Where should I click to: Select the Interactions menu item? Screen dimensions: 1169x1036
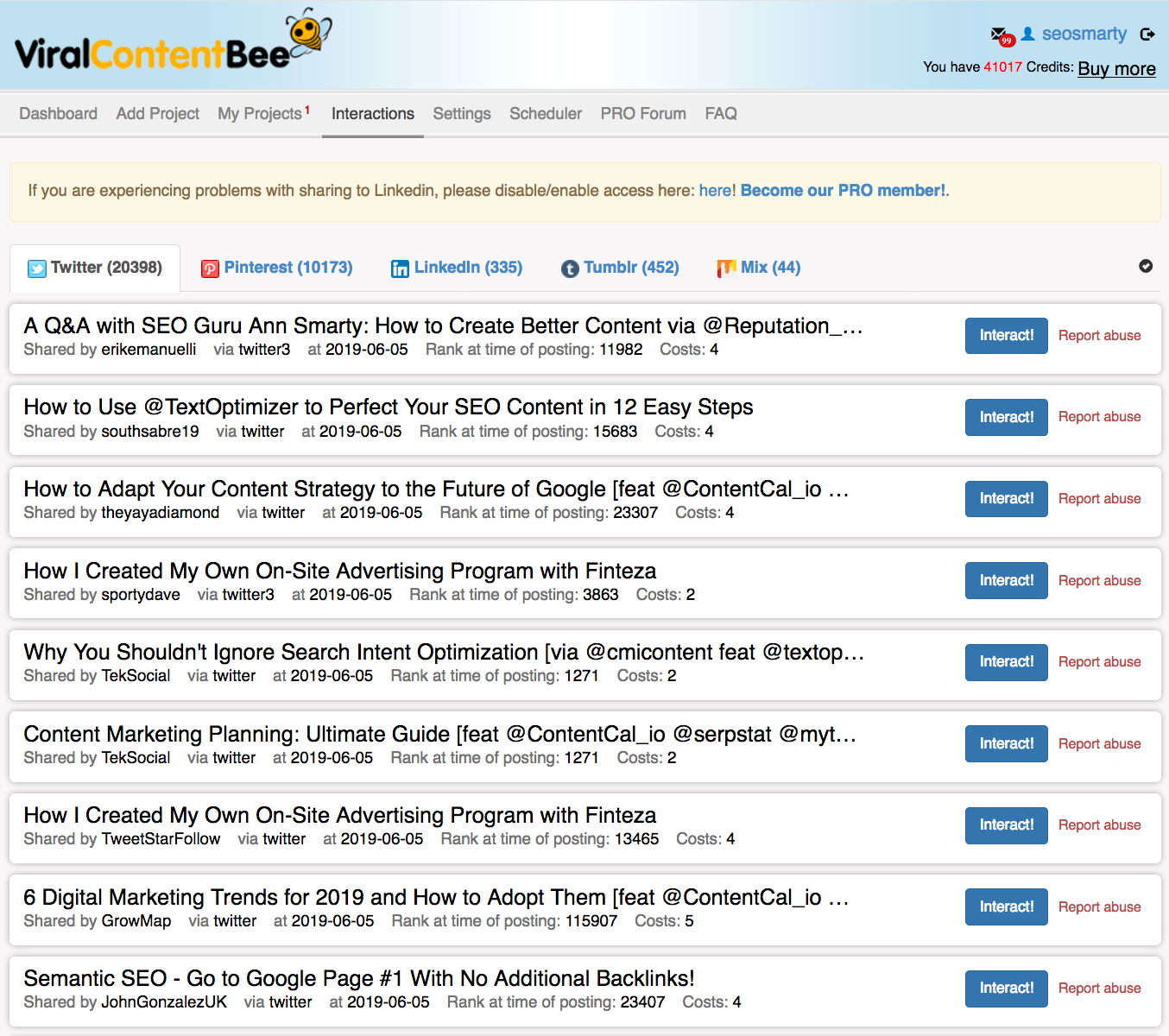tap(373, 113)
